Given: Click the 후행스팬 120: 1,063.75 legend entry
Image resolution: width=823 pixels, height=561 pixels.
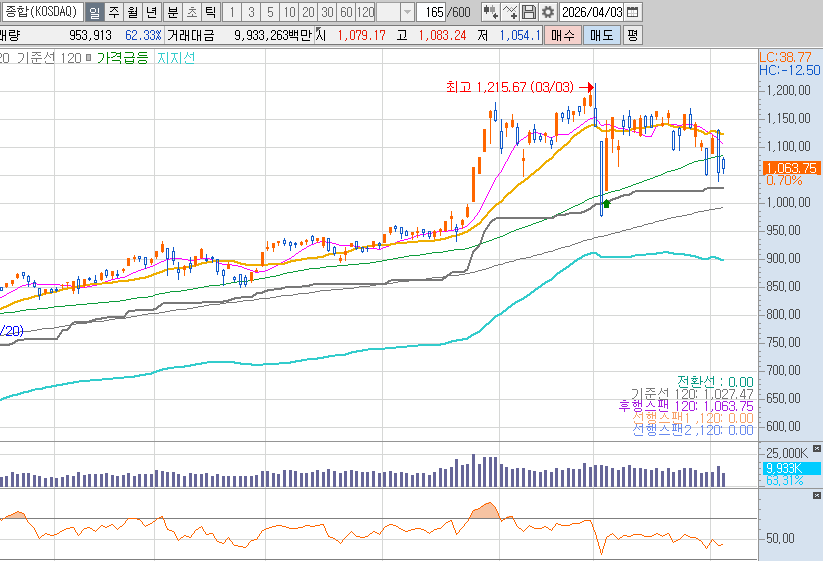Looking at the screenshot, I should click(686, 406).
